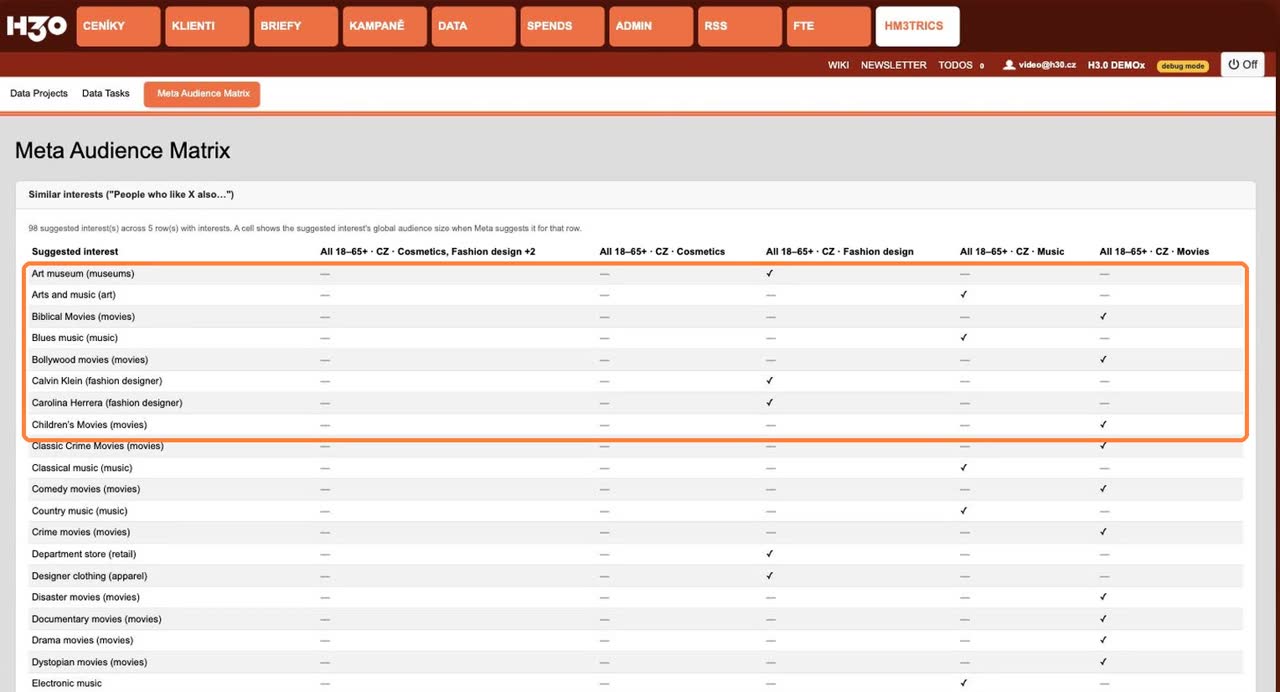Click the user profile icon
This screenshot has width=1280, height=692.
[x=1010, y=65]
